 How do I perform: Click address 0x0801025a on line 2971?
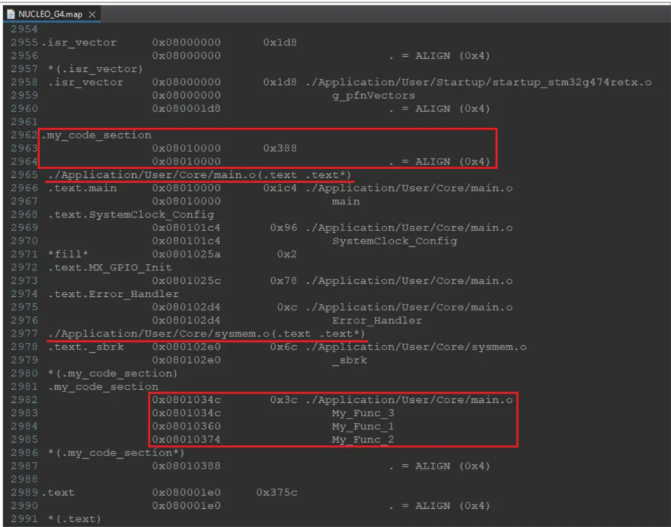tap(186, 254)
